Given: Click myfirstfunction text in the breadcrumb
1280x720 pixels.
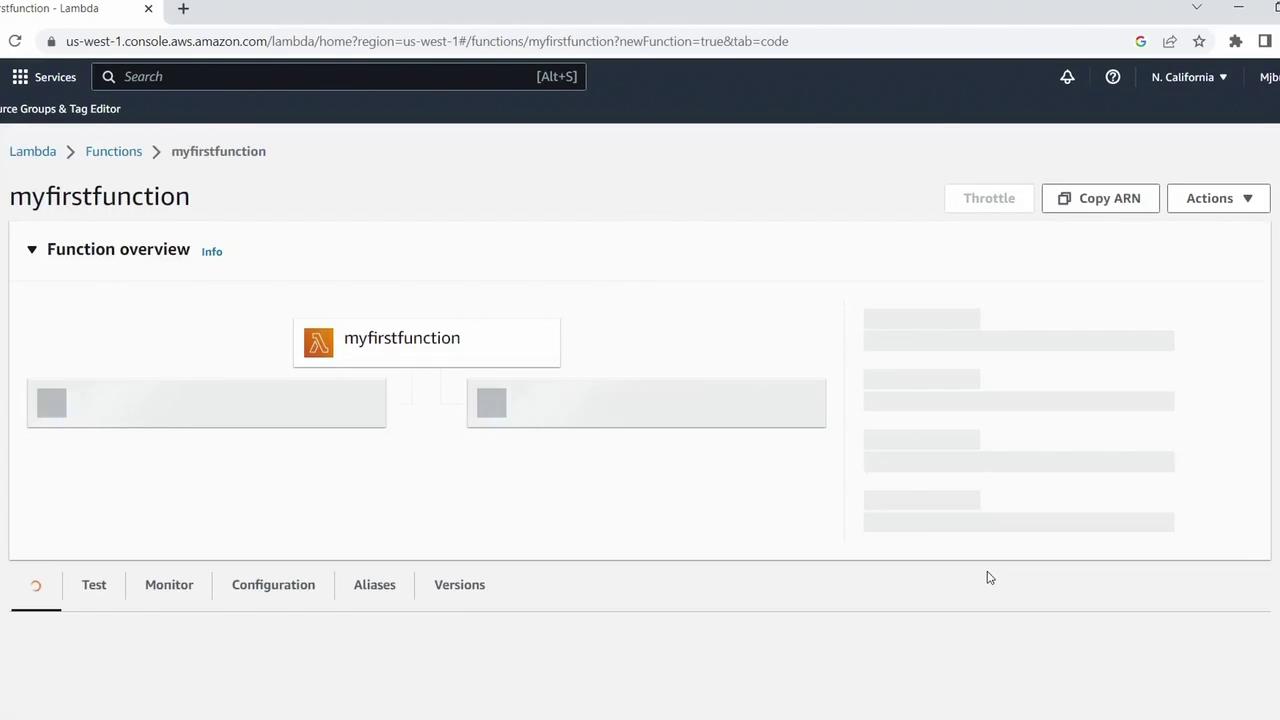Looking at the screenshot, I should point(218,151).
